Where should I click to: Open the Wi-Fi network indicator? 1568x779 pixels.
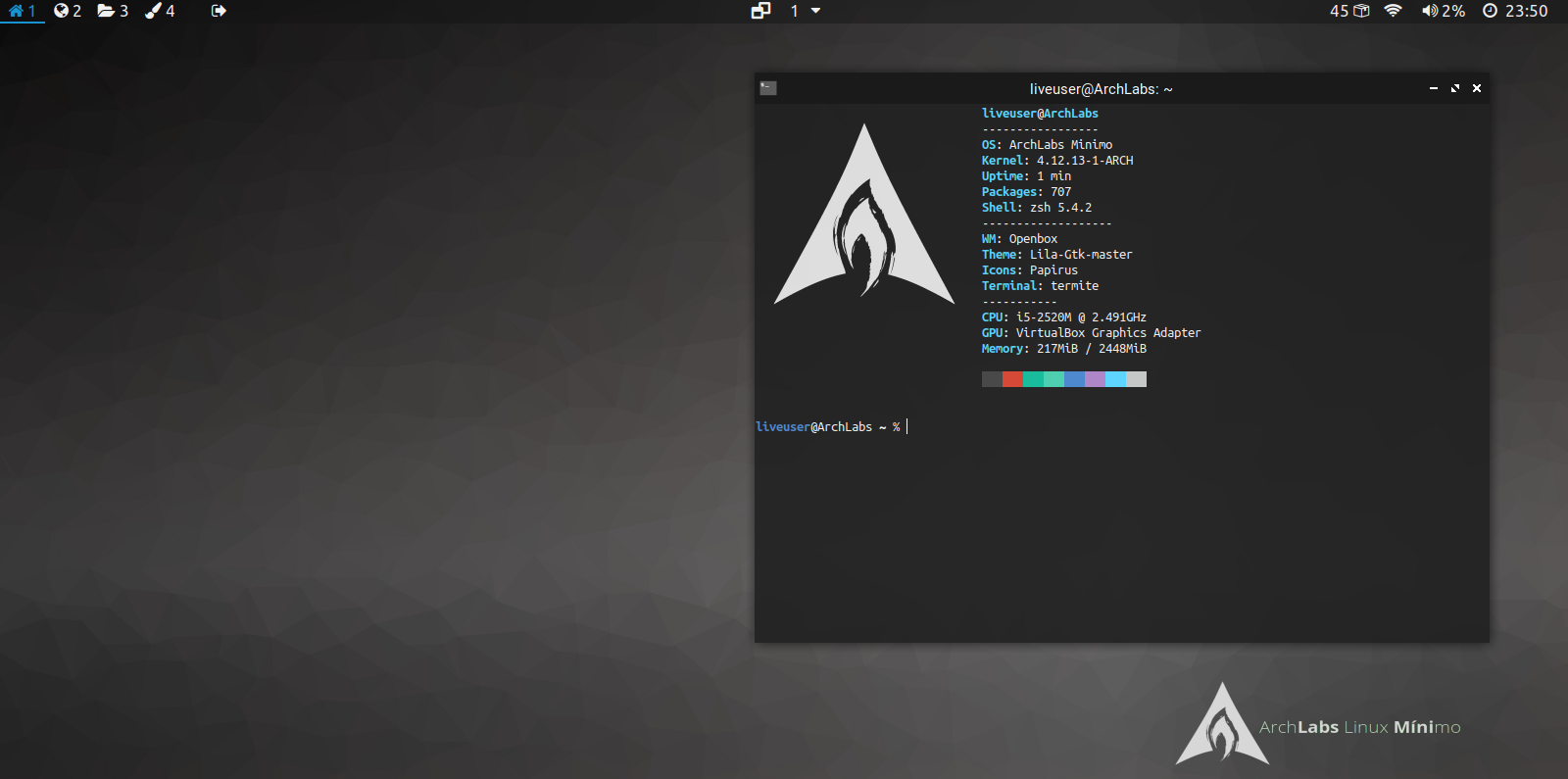pyautogui.click(x=1393, y=11)
